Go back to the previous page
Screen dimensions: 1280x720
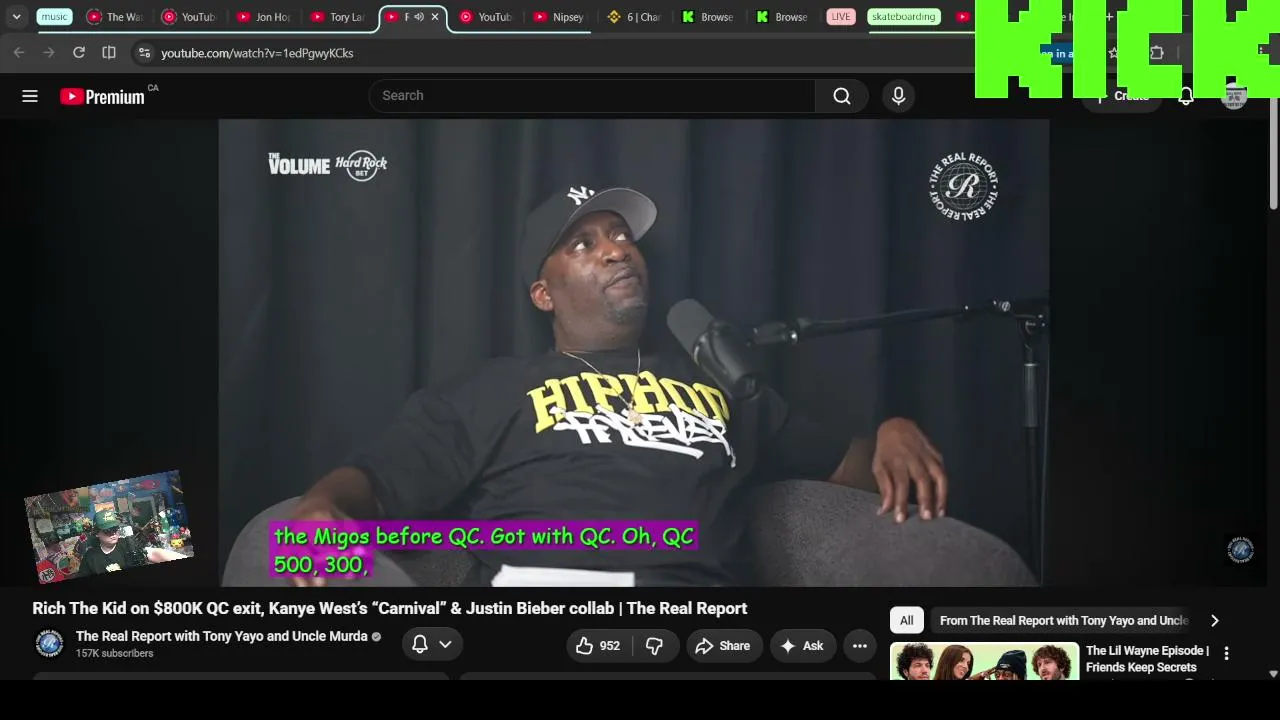pos(19,53)
